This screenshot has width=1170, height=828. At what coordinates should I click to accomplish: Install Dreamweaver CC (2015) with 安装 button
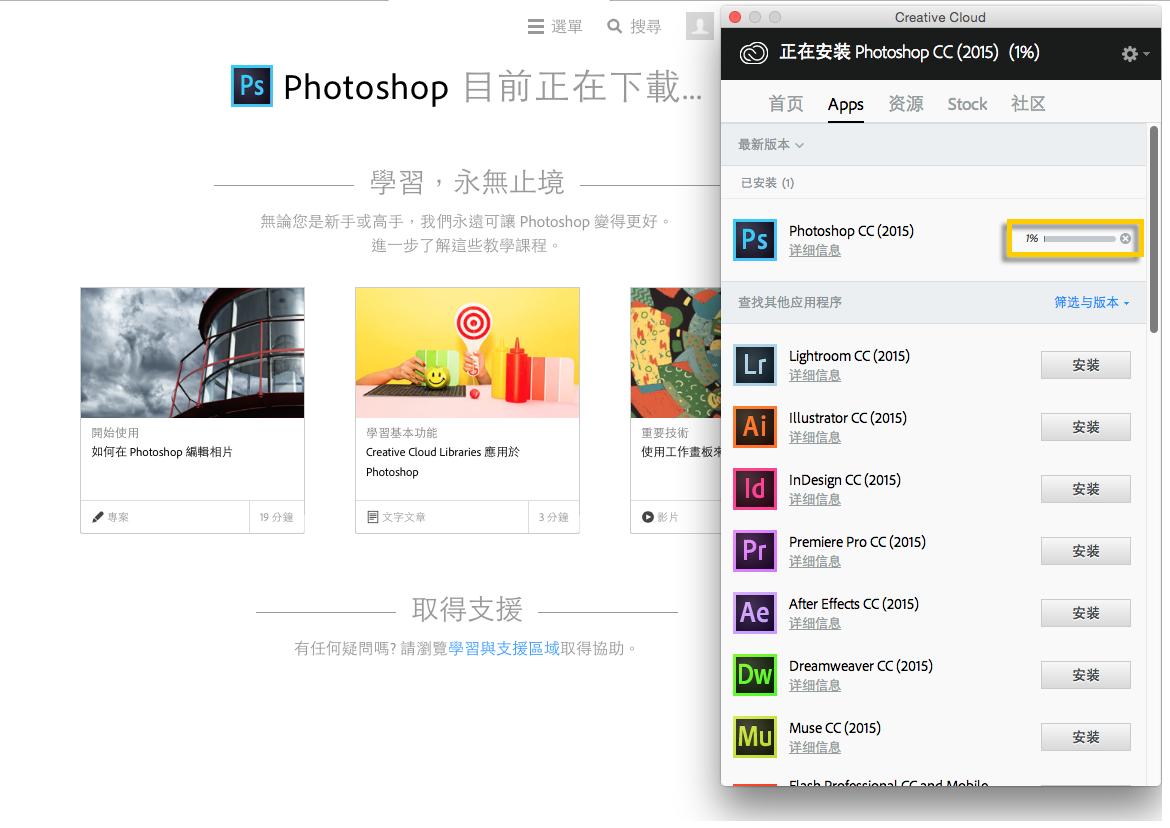tap(1086, 674)
